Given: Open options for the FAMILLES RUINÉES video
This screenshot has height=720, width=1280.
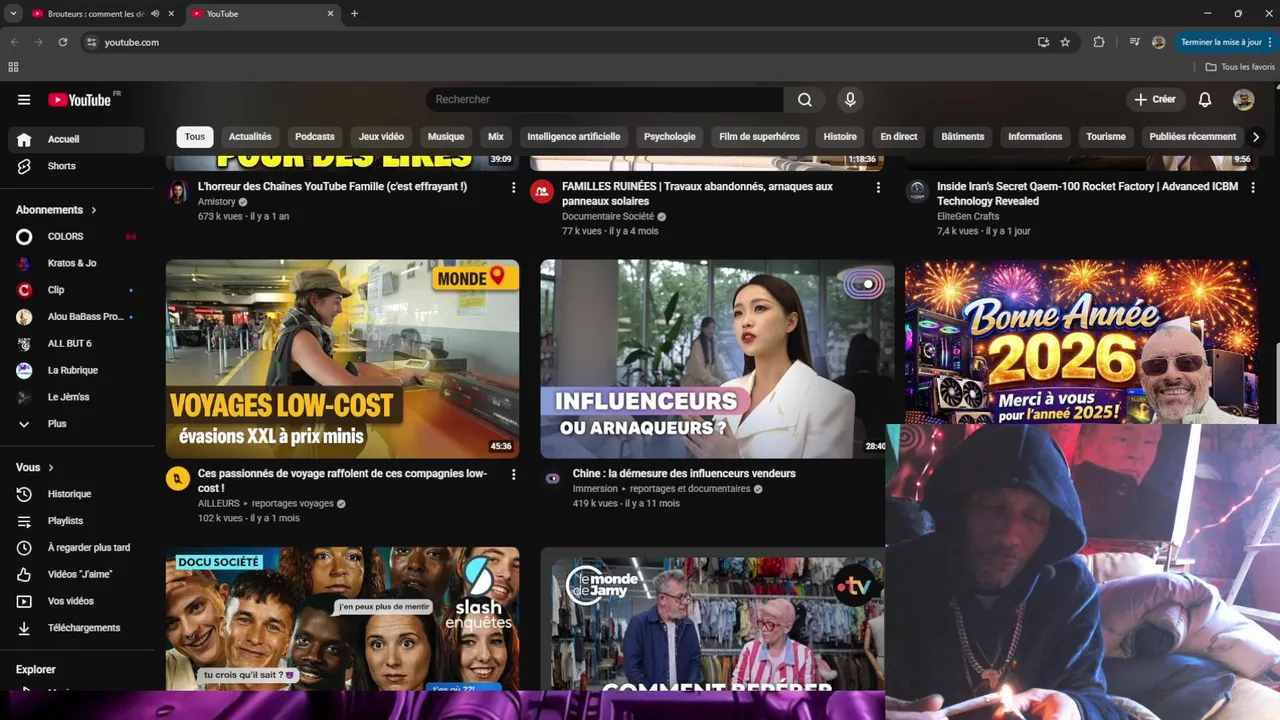Looking at the screenshot, I should click(878, 188).
